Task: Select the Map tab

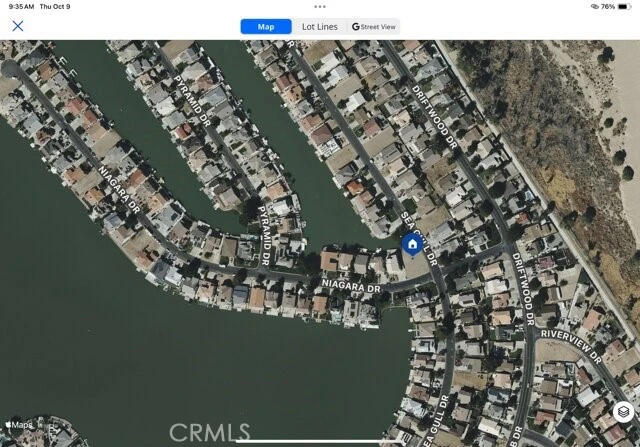Action: (266, 27)
